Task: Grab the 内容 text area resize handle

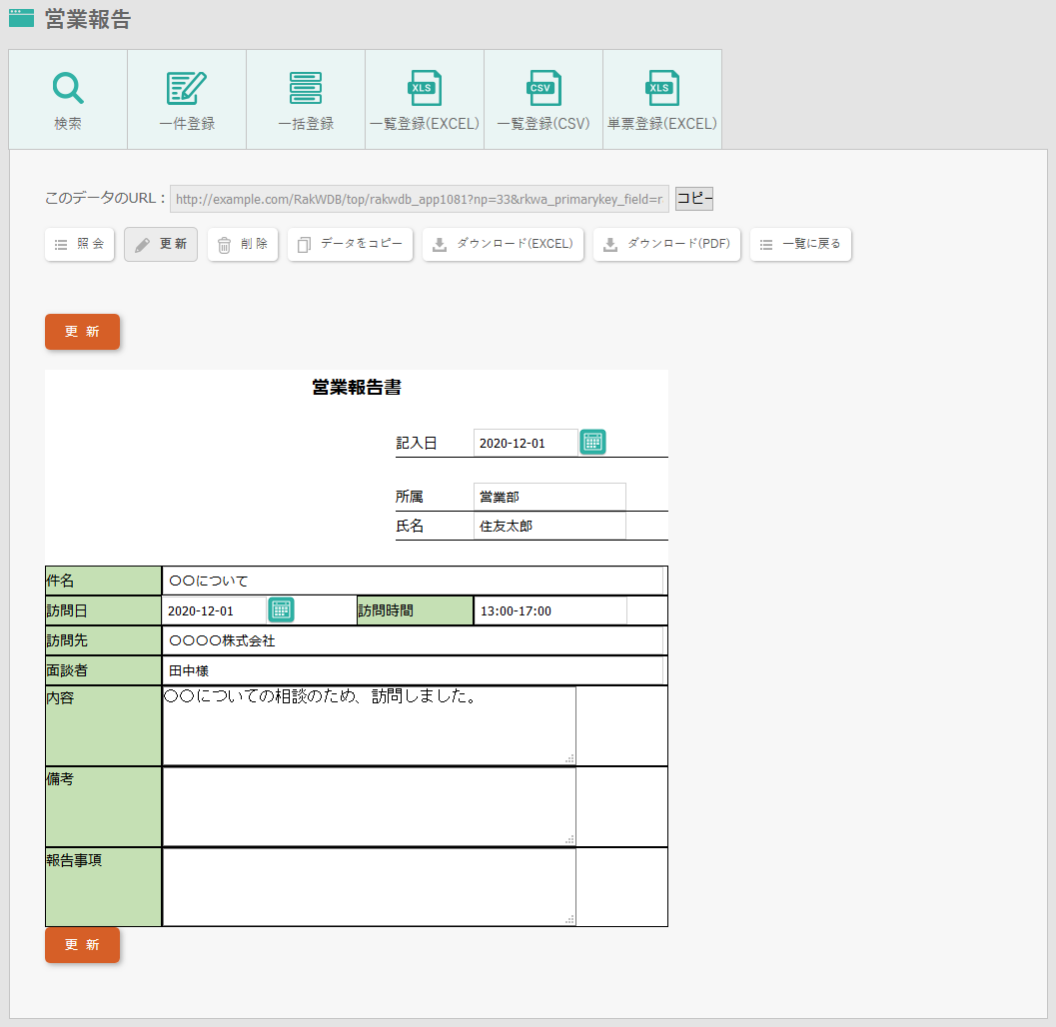Action: click(570, 759)
